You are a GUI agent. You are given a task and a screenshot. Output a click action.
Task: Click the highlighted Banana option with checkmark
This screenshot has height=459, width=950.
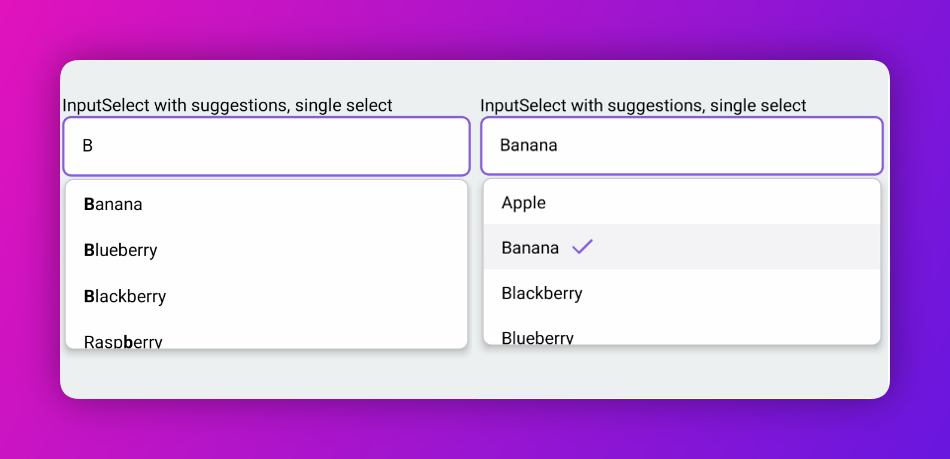(x=682, y=247)
